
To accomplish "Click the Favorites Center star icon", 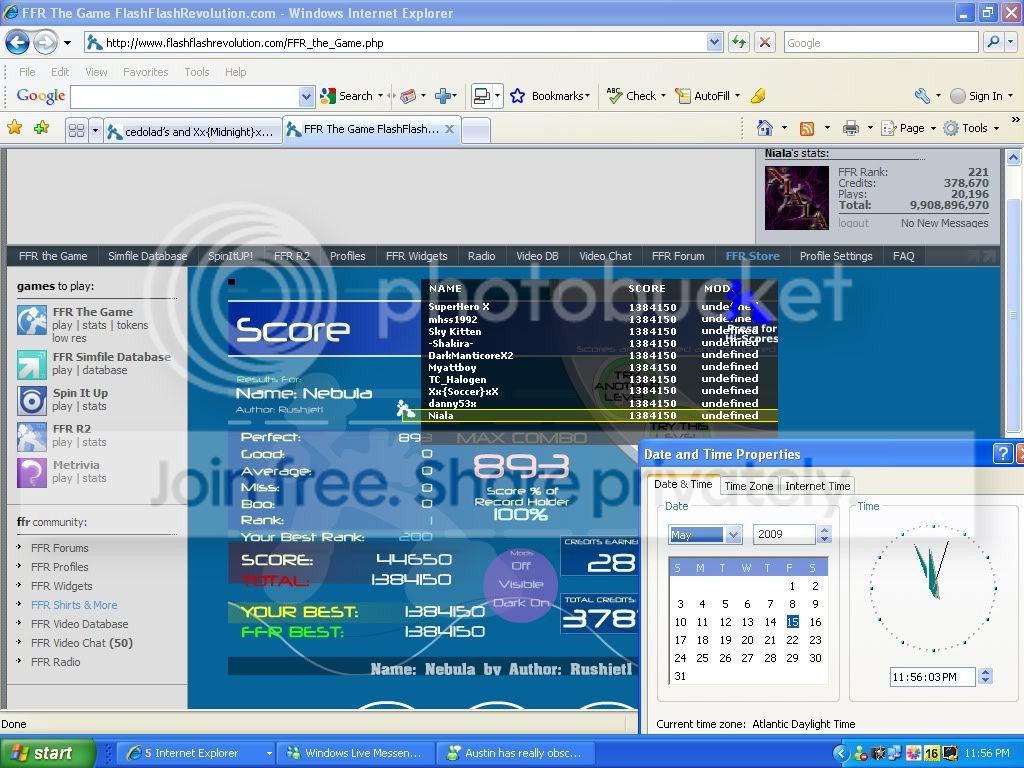I will [14, 128].
